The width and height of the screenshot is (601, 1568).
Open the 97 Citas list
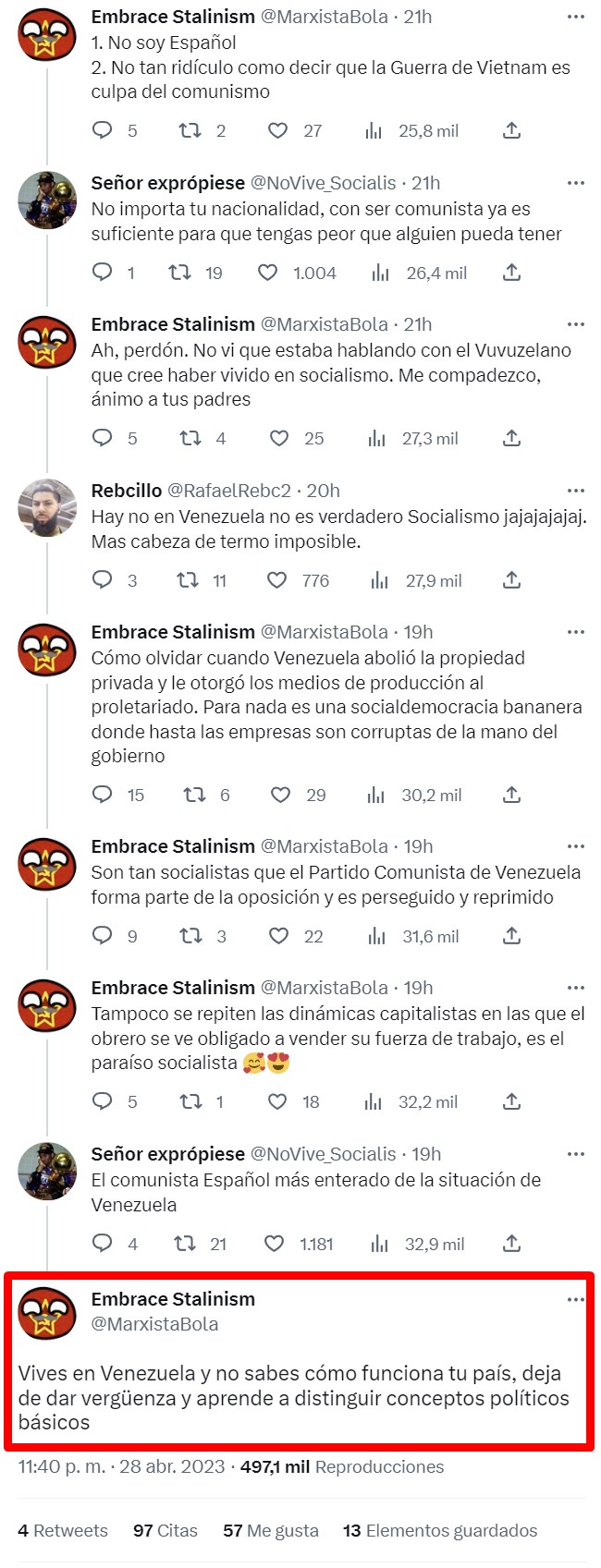[166, 1531]
